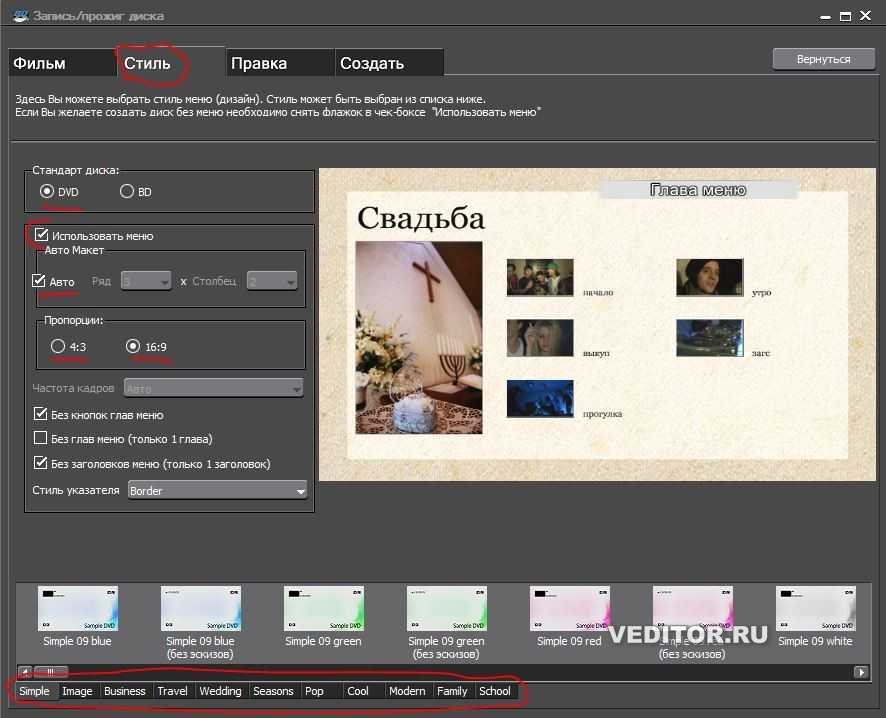Toggle 'Без глав меню (только 1 глава)' checkbox
886x718 pixels.
click(41, 439)
